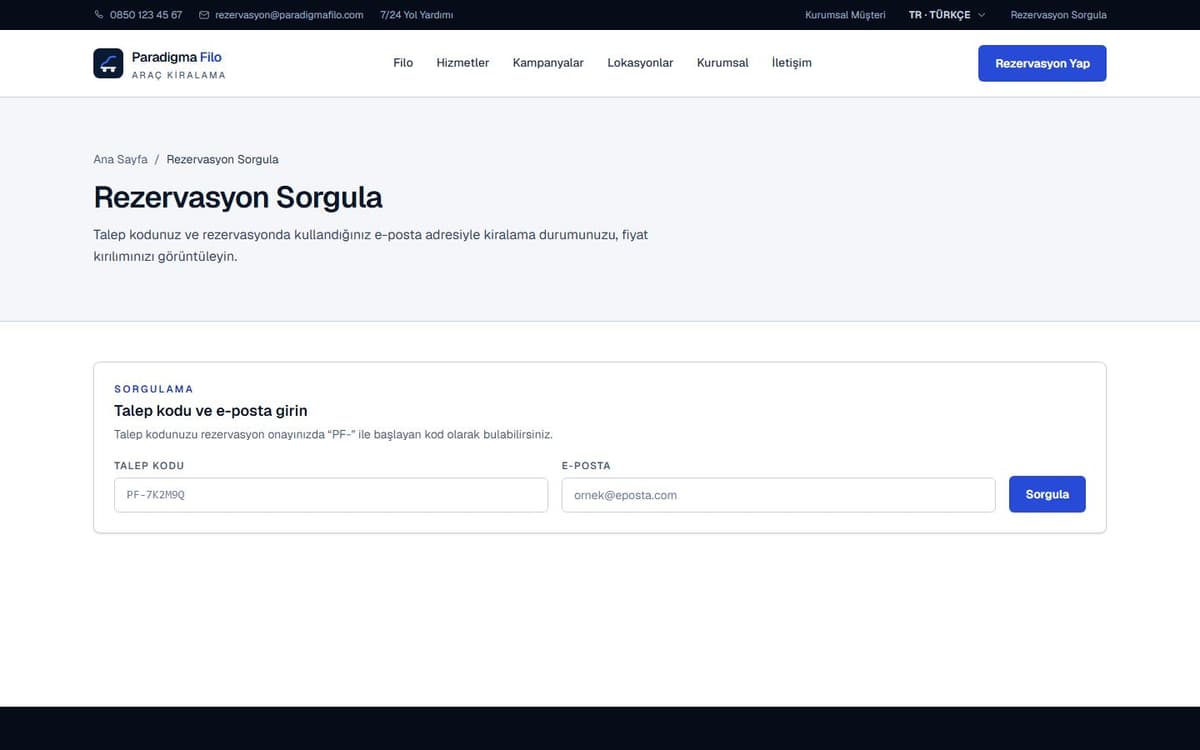Click the Paradigma Filo brand name

coord(177,57)
